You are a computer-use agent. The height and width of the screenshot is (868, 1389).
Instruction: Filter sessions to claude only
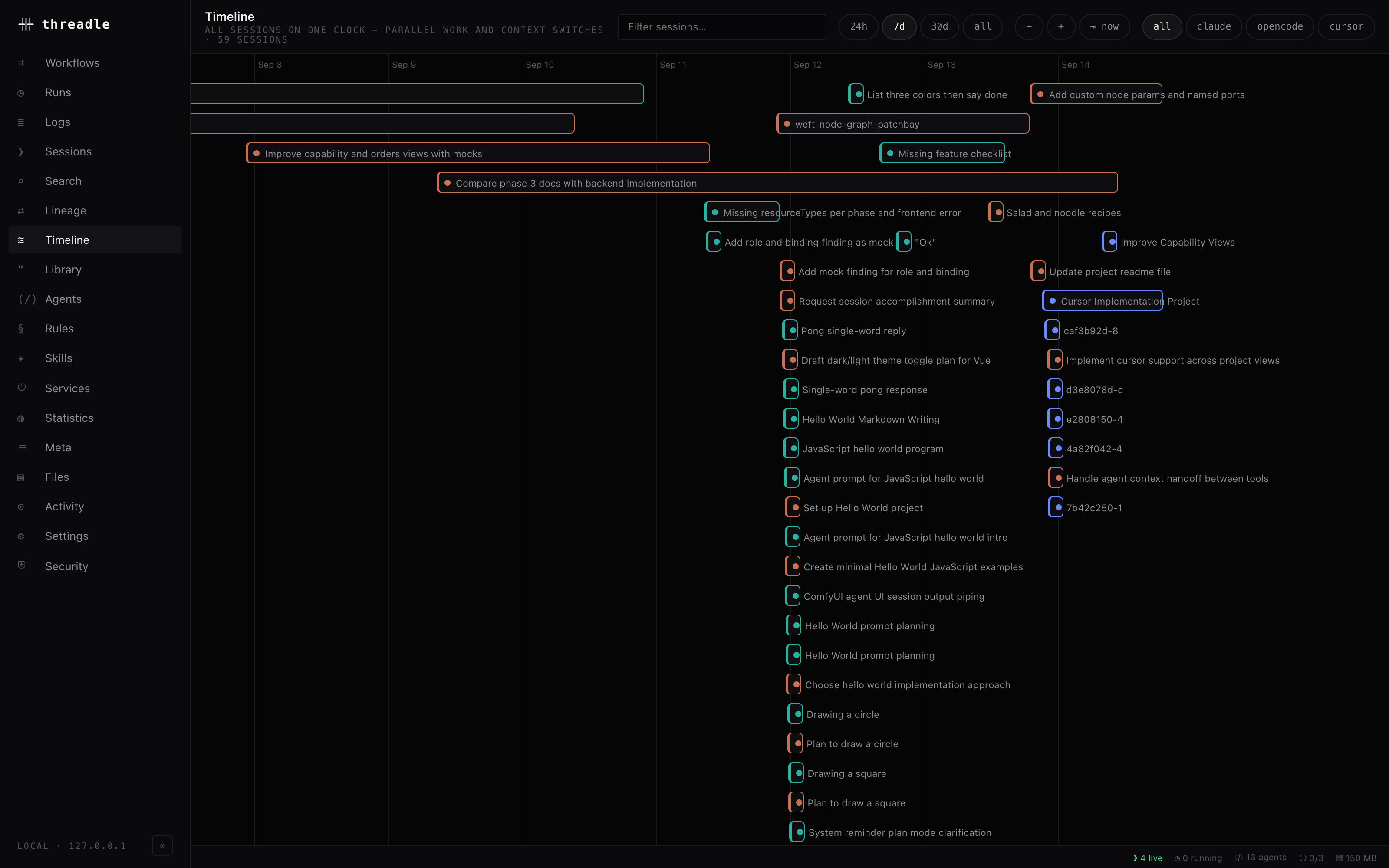(x=1214, y=26)
